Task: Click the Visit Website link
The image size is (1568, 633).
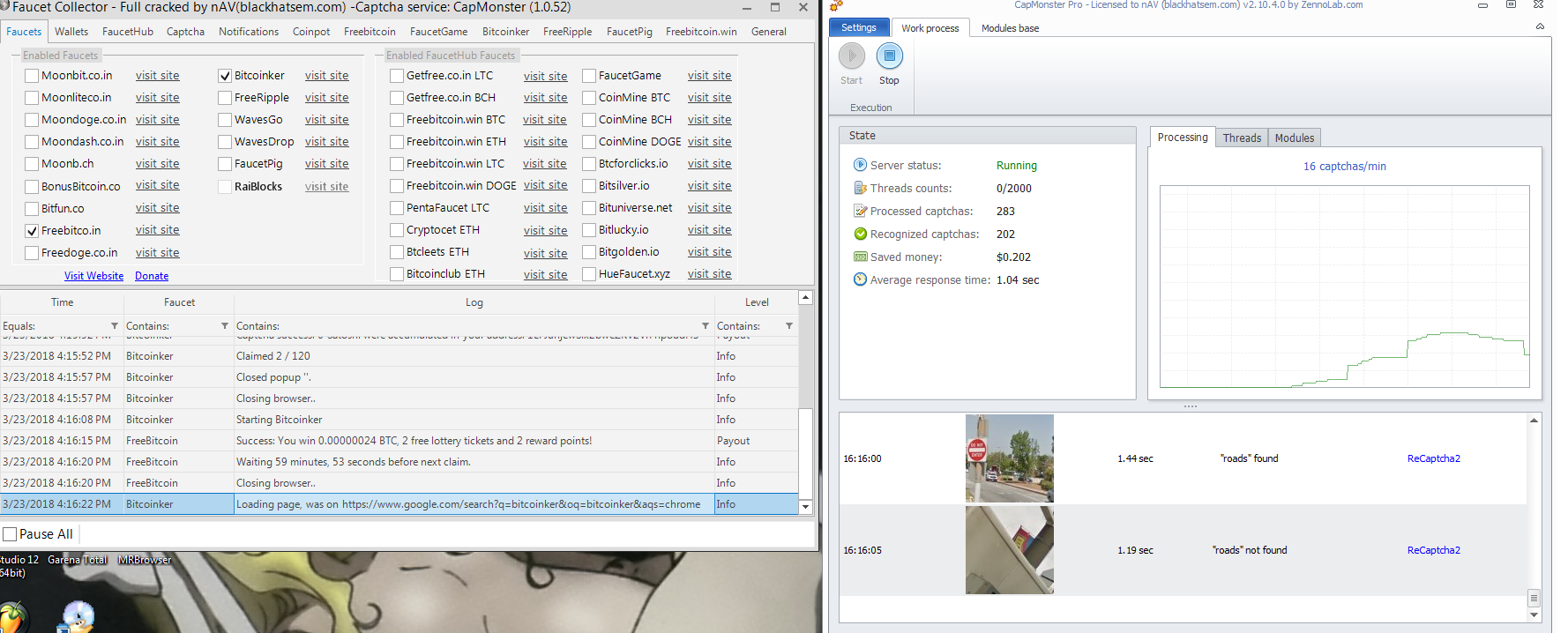Action: tap(94, 276)
